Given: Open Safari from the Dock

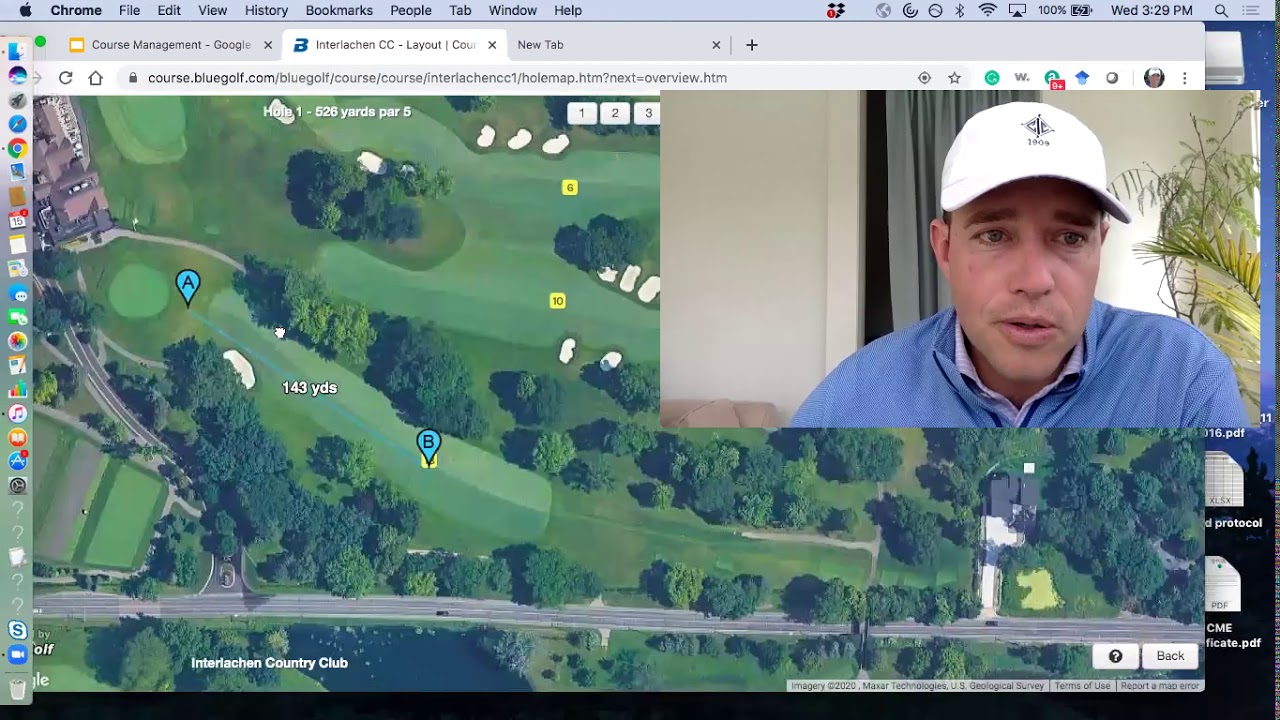Looking at the screenshot, I should click(17, 124).
